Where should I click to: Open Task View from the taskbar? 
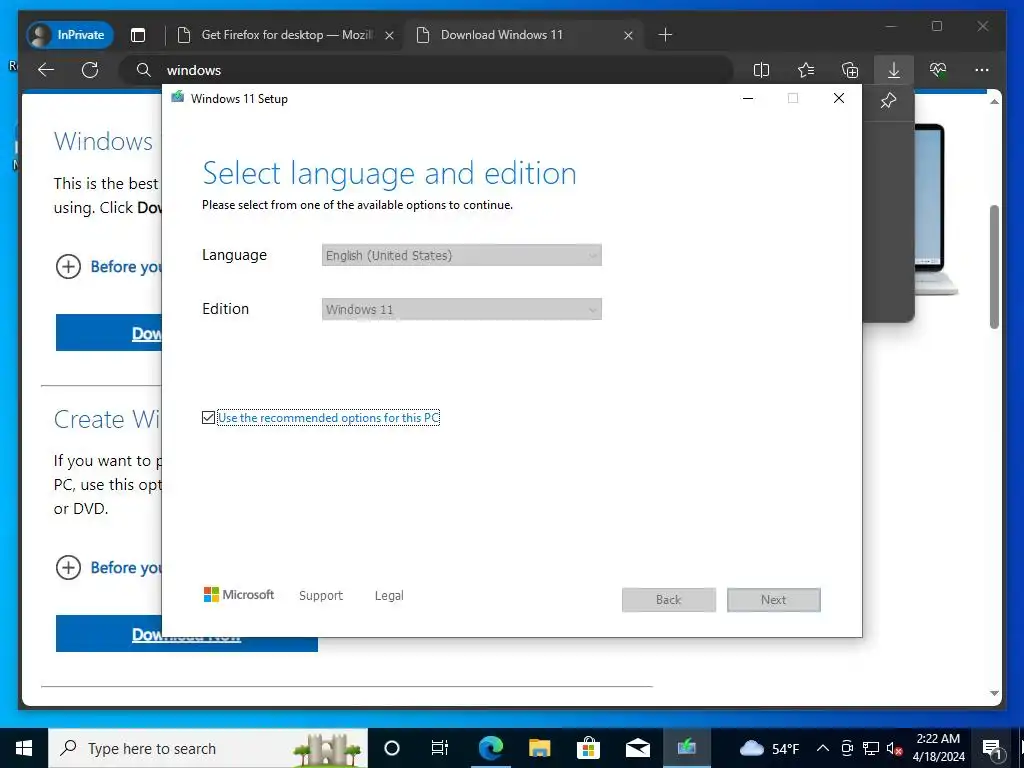(440, 748)
